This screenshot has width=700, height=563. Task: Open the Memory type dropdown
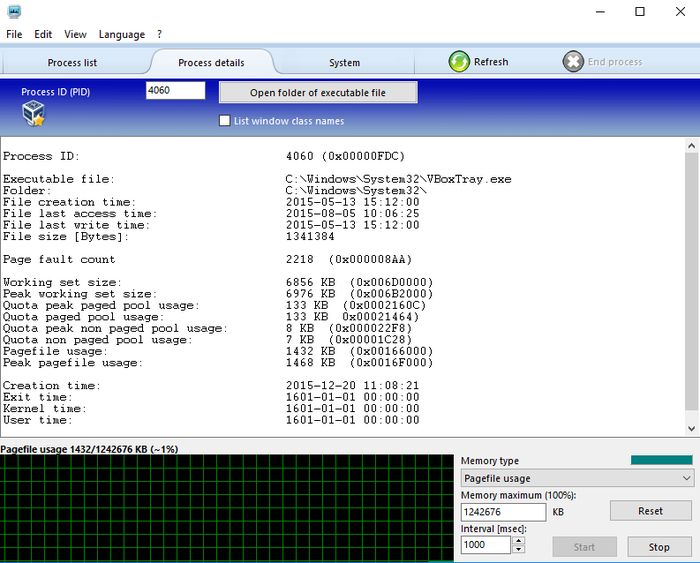577,478
